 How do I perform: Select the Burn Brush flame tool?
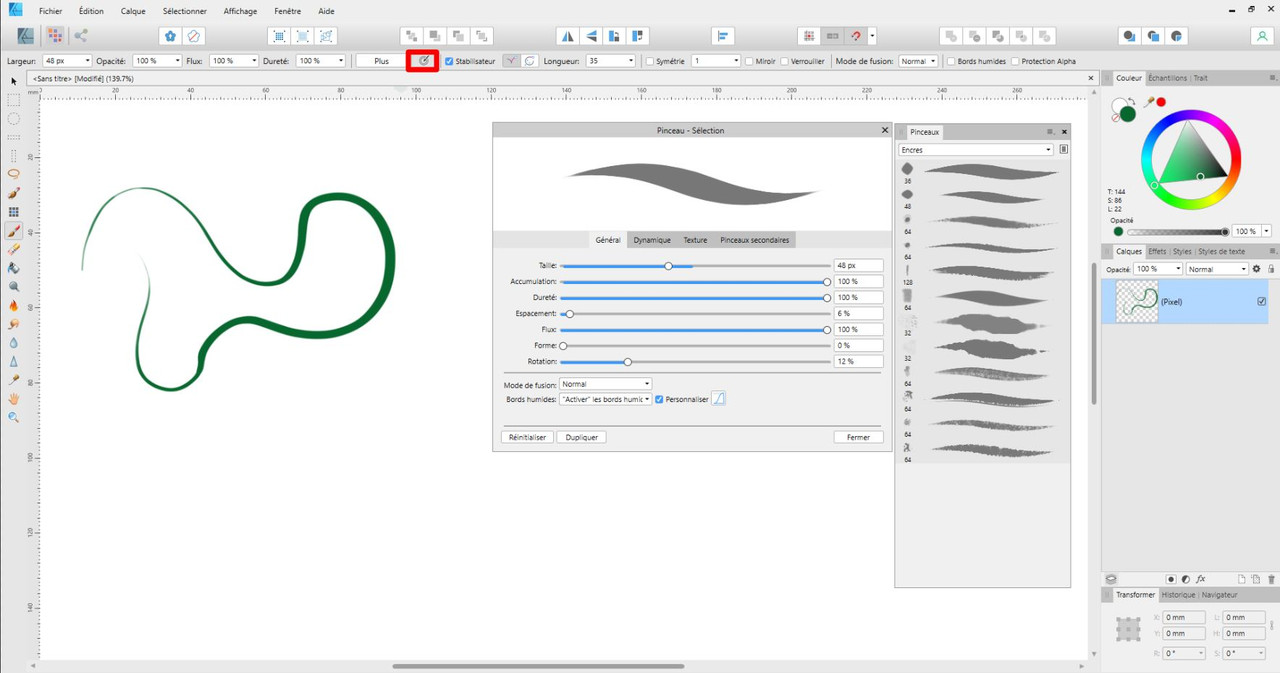pyautogui.click(x=14, y=306)
